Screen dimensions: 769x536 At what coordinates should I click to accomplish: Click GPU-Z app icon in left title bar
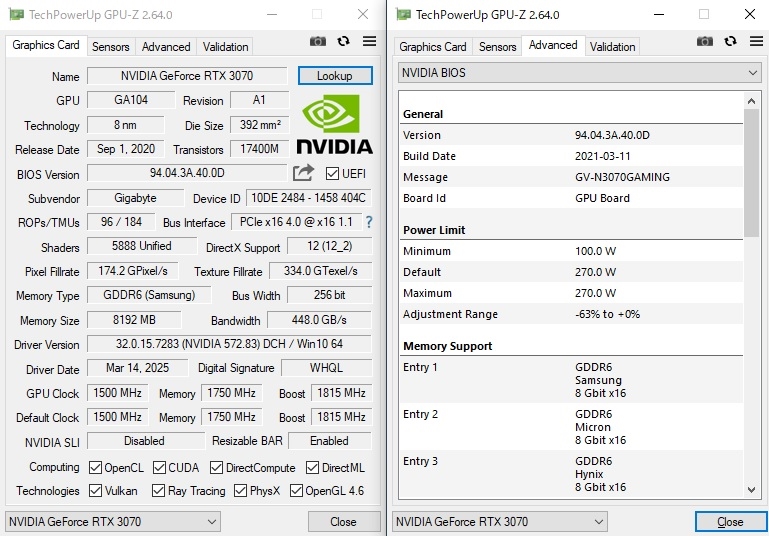pyautogui.click(x=17, y=14)
